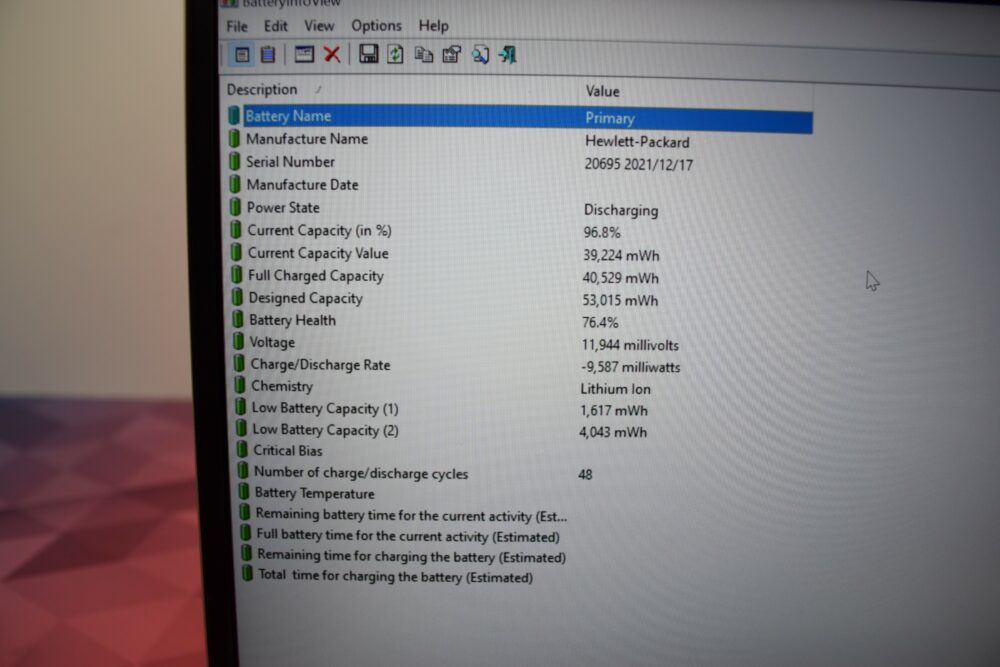Viewport: 1000px width, 667px height.
Task: Open the File menu
Action: (x=237, y=26)
